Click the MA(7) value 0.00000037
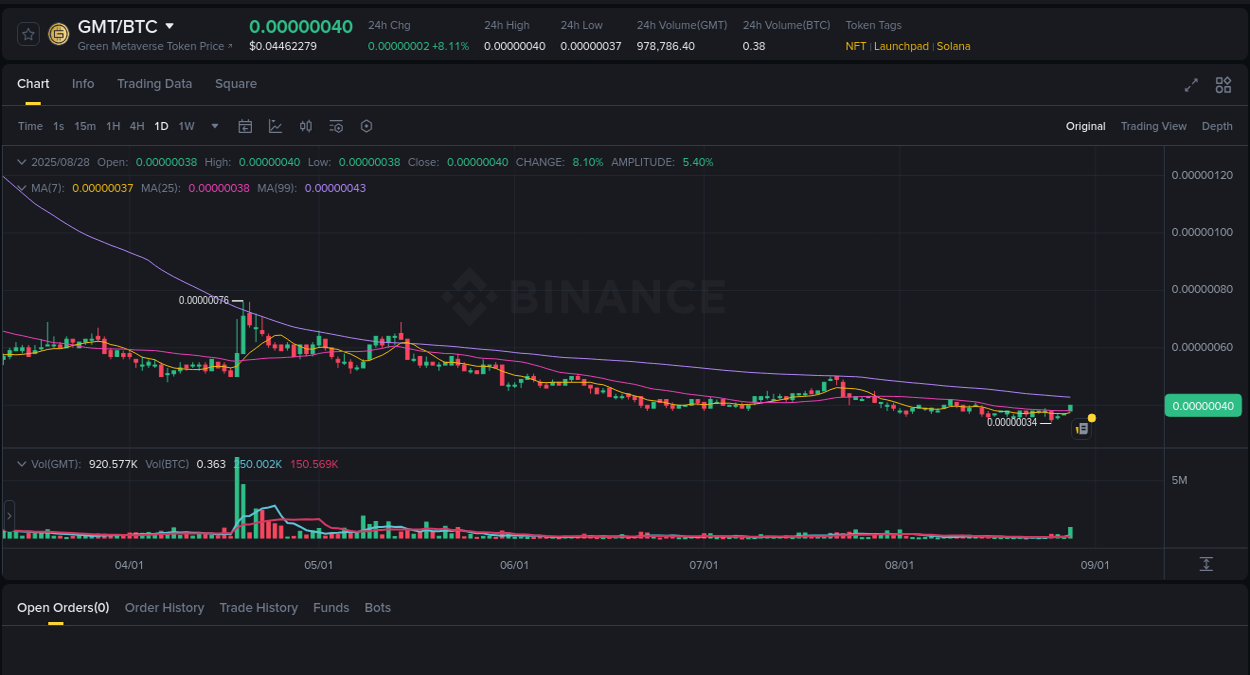The width and height of the screenshot is (1250, 675). (x=103, y=188)
